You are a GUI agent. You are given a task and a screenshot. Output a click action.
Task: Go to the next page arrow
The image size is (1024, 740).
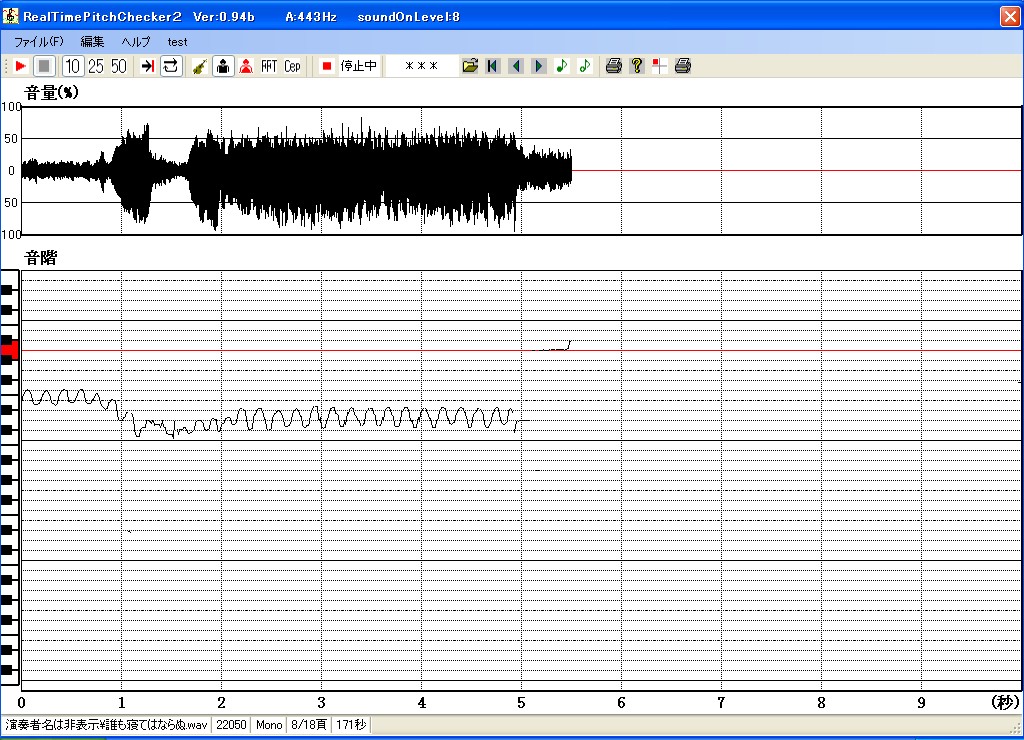(539, 66)
